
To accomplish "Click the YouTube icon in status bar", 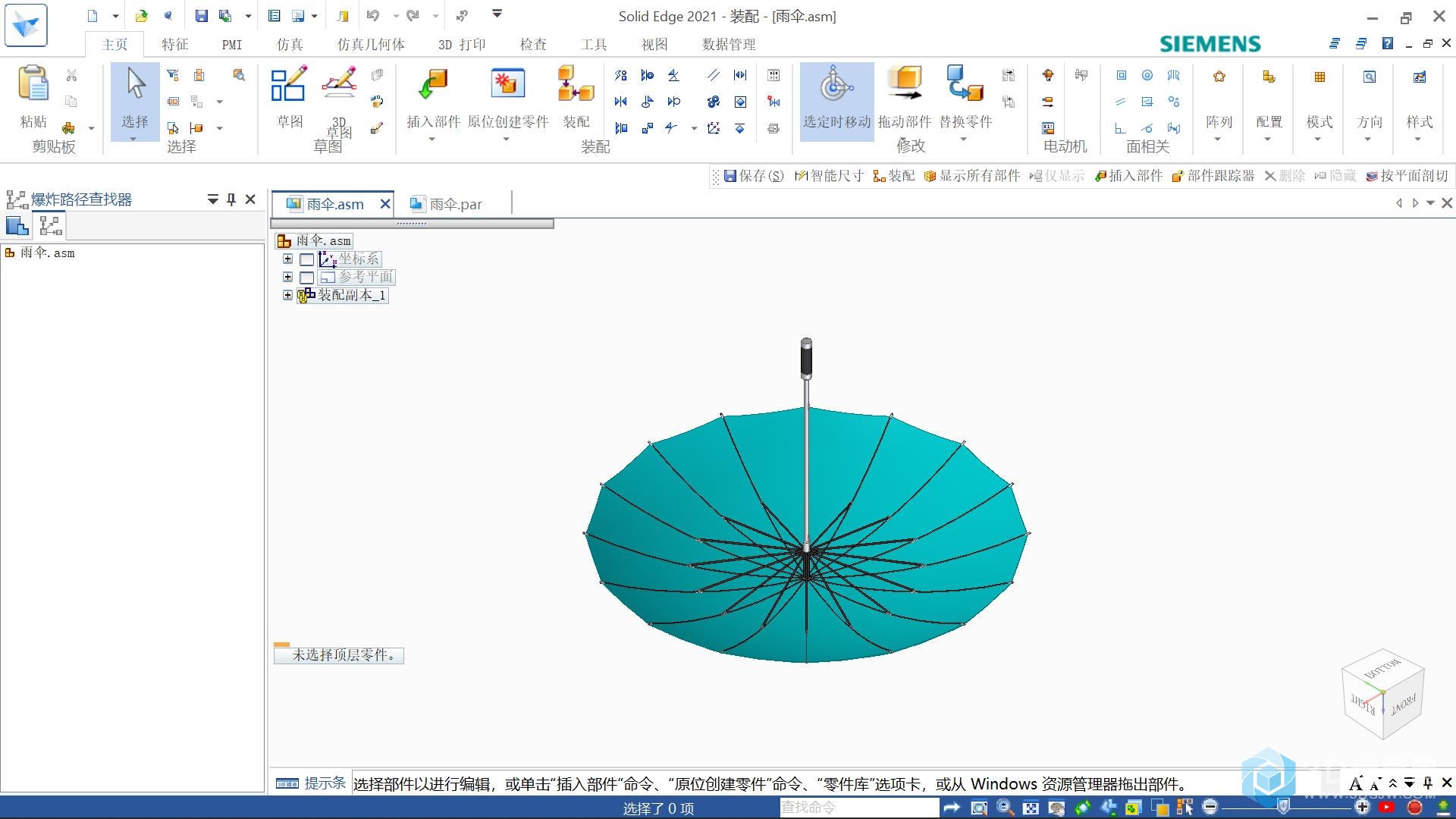I will pos(1387,808).
